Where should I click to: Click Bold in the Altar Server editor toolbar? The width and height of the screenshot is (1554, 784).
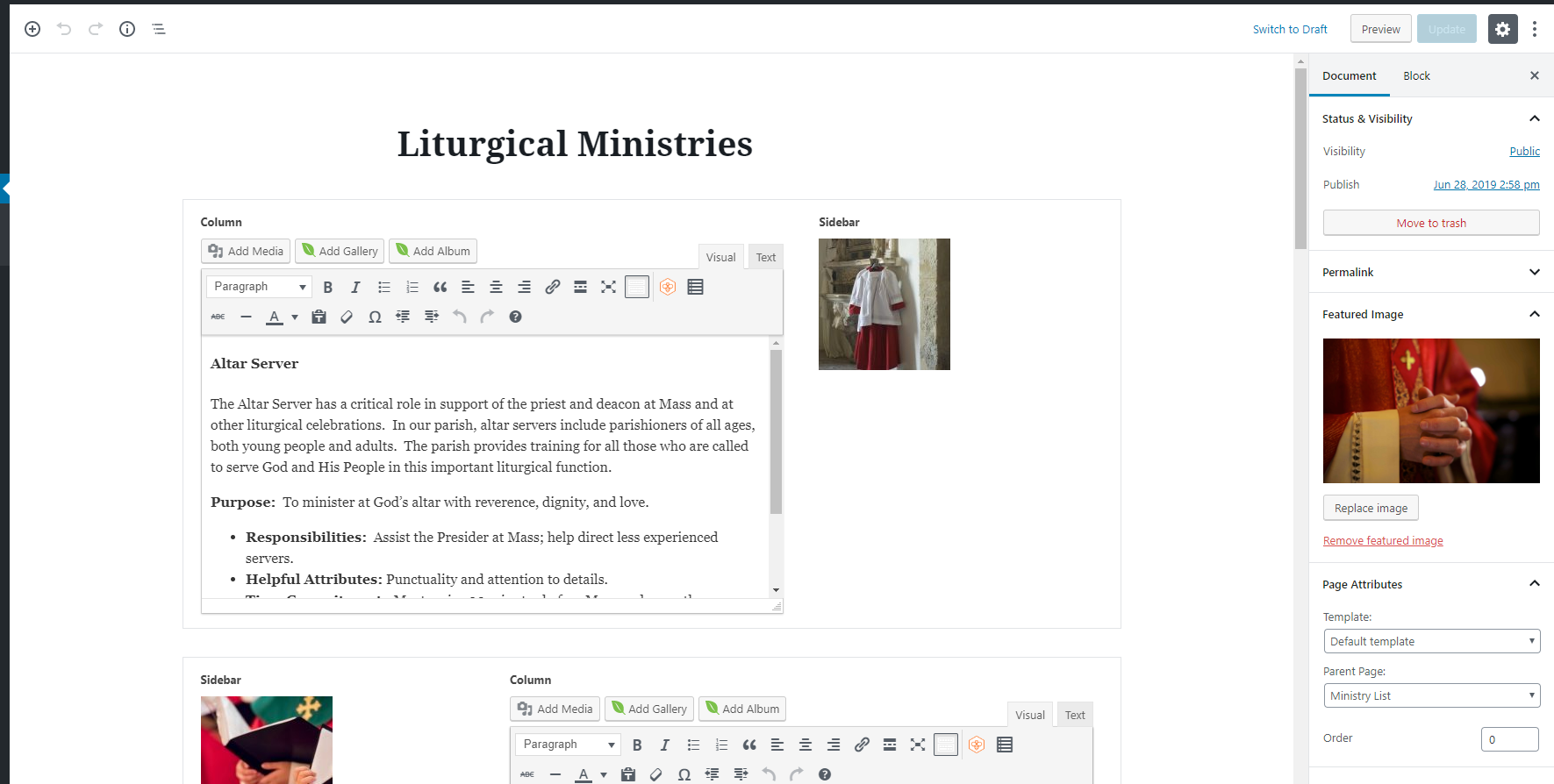(328, 288)
